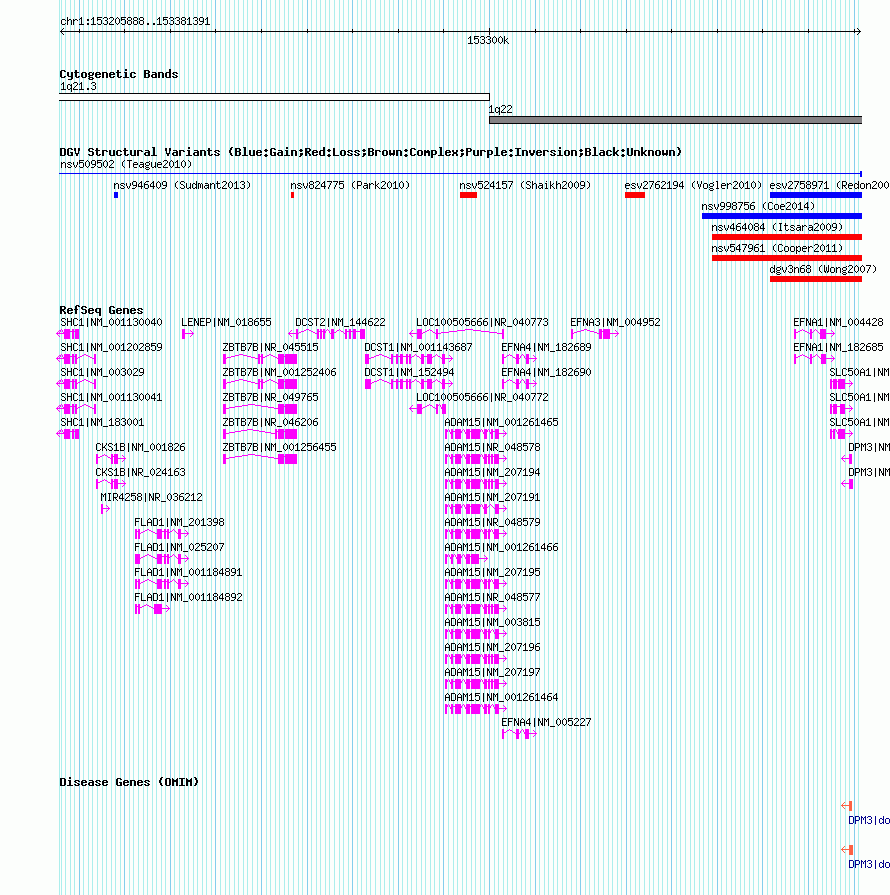Click the EFNA3 NM_004952 gene glyph
Viewport: 890px width, 895px height.
coord(595,334)
